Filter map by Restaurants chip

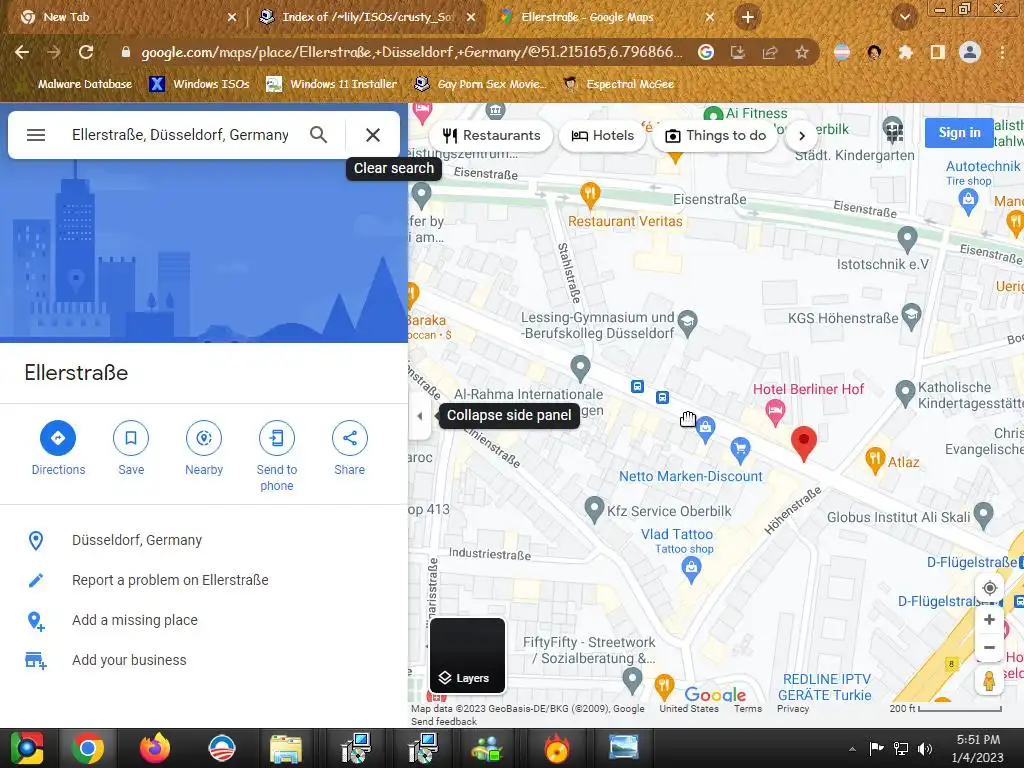tap(492, 136)
